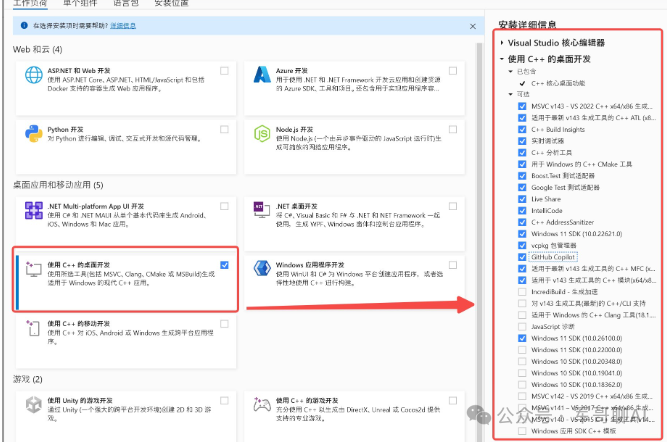The height and width of the screenshot is (442, 667).
Task: Select the C++ mobile development card title
Action: pyautogui.click(x=79, y=323)
